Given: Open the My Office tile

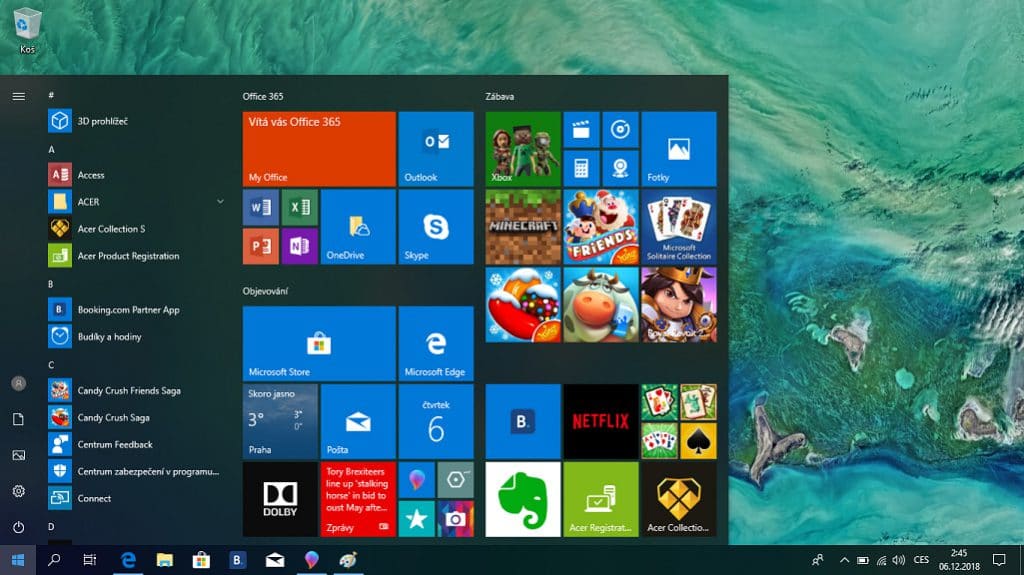Looking at the screenshot, I should click(x=319, y=149).
